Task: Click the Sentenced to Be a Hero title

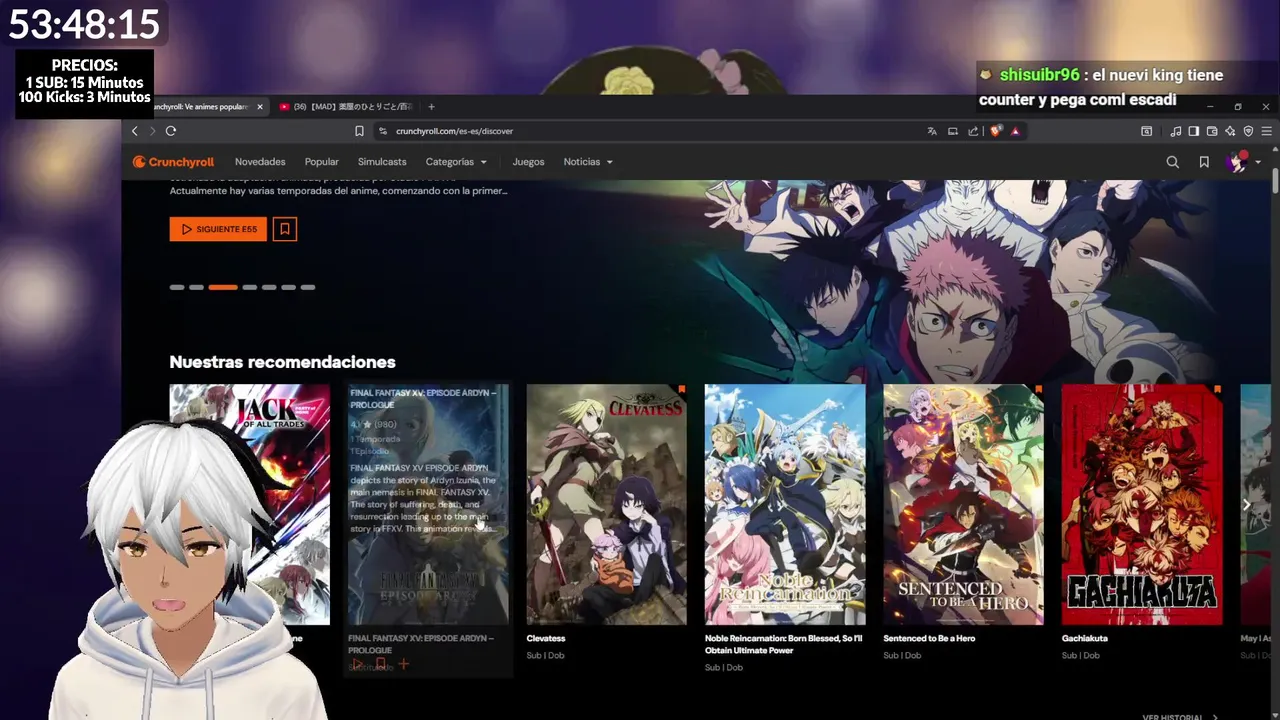Action: pyautogui.click(x=929, y=638)
